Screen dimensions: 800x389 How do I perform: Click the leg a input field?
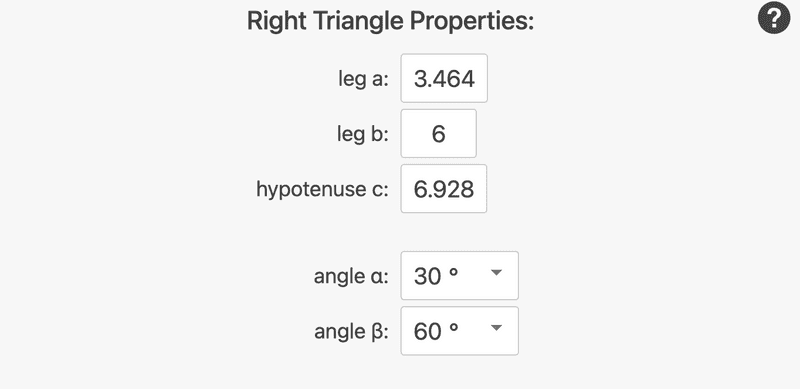point(444,78)
